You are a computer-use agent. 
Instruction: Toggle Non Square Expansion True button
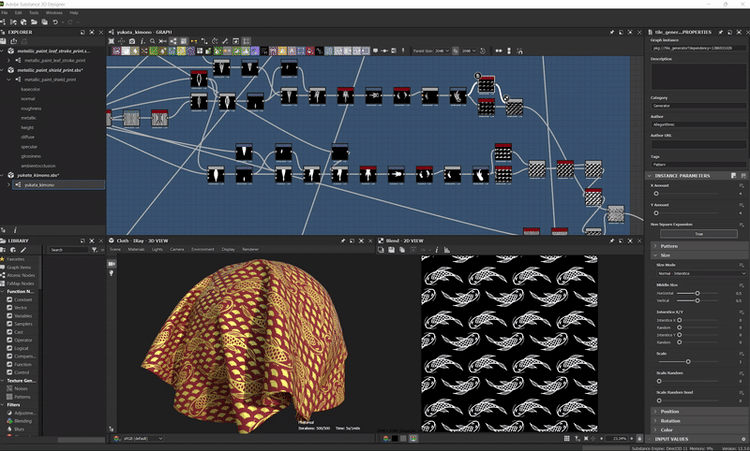click(x=699, y=233)
